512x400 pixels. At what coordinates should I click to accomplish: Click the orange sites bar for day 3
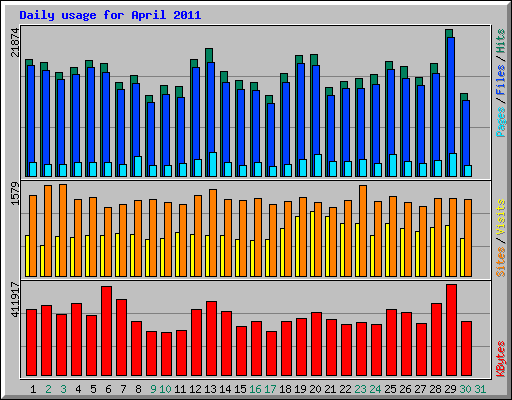pyautogui.click(x=63, y=230)
